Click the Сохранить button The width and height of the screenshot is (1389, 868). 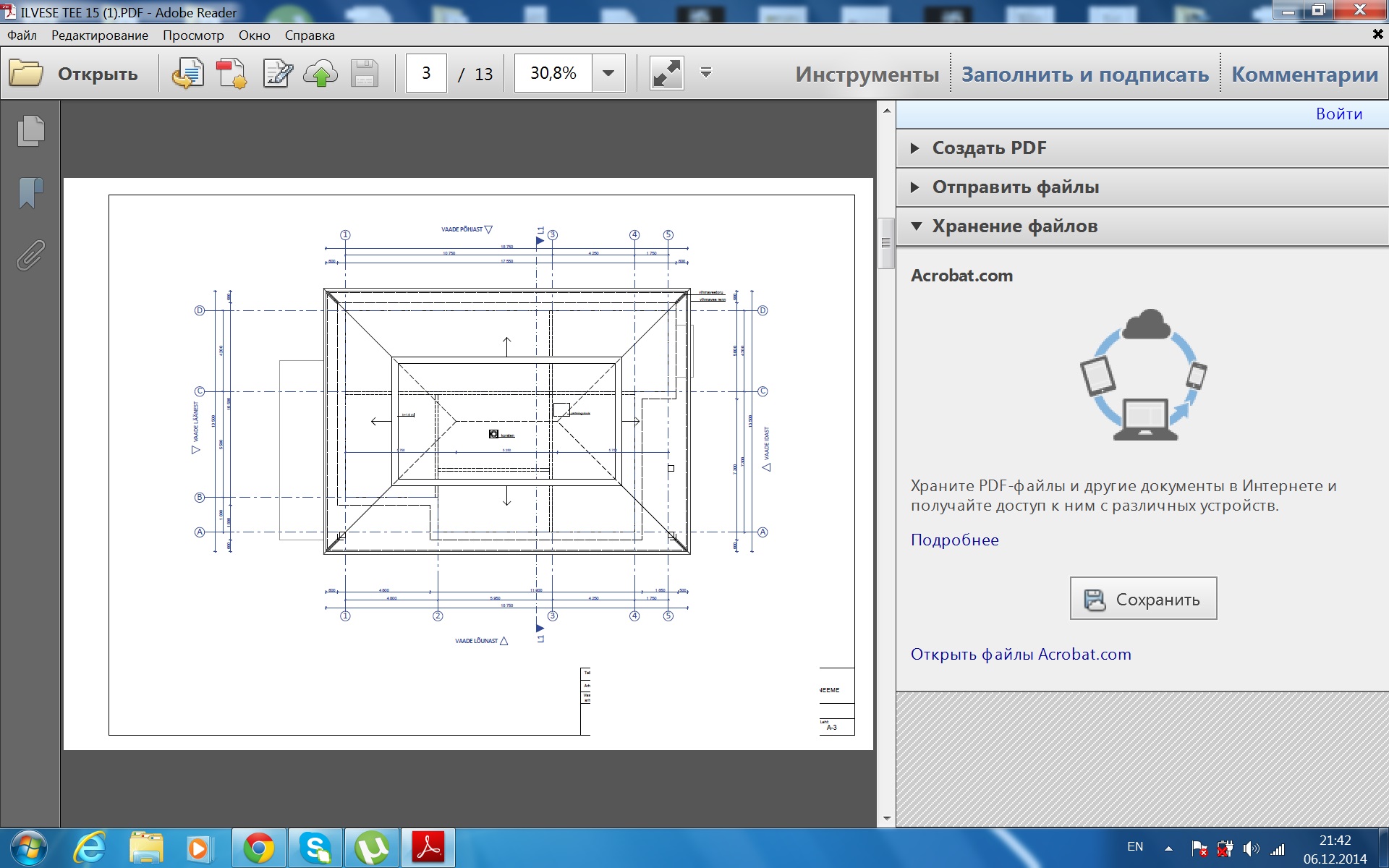tap(1143, 599)
